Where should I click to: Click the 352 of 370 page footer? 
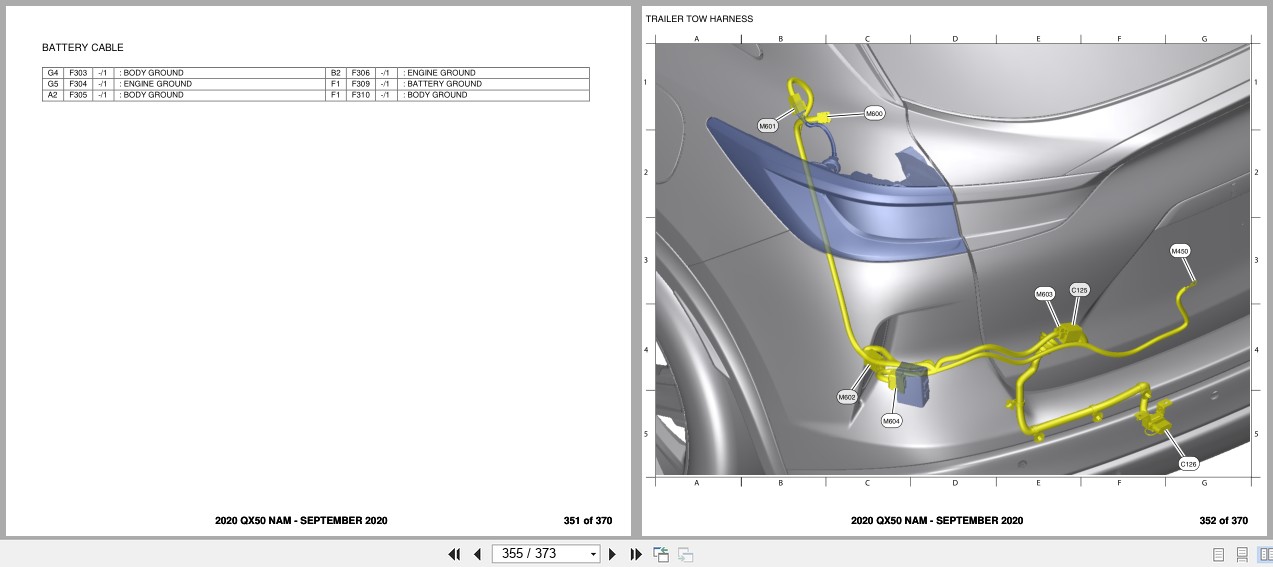click(x=1224, y=521)
